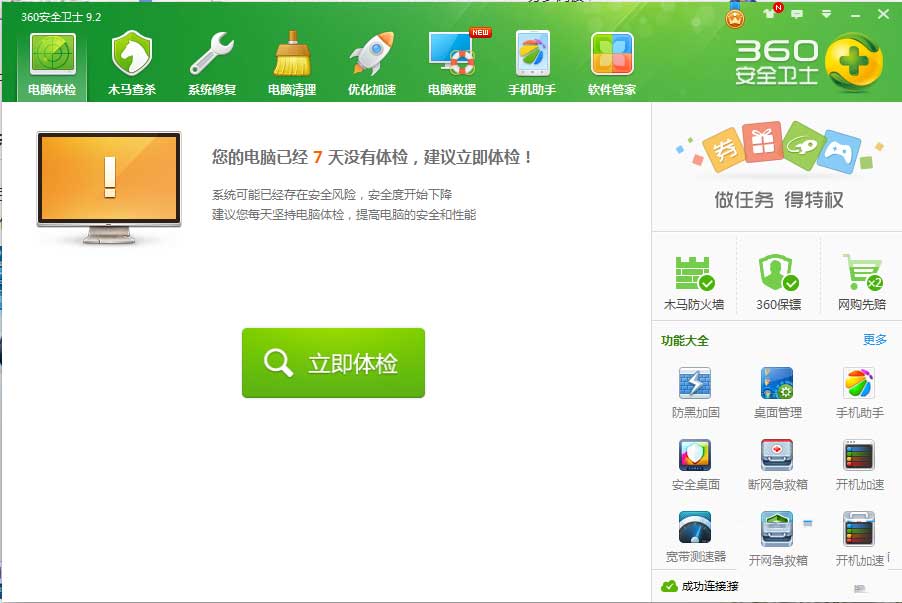The height and width of the screenshot is (603, 902).
Task: Open the 360保镖 protection feature
Action: pos(779,277)
